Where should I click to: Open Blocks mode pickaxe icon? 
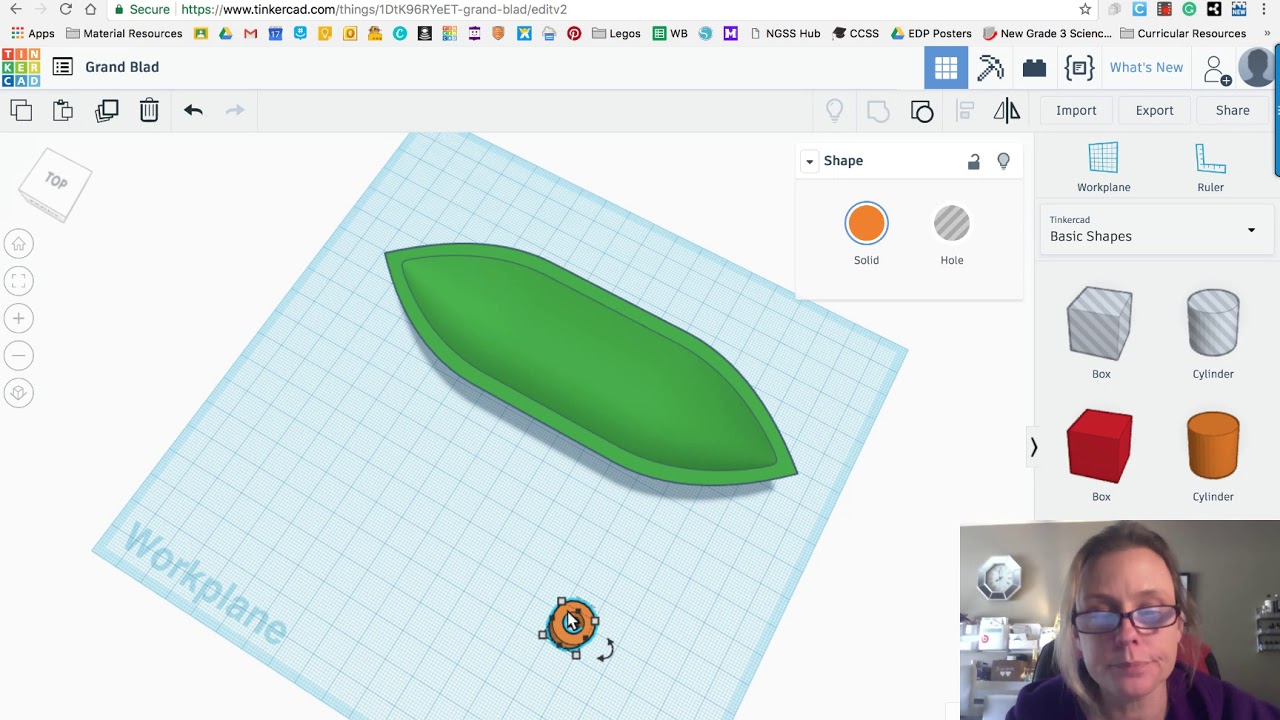[990, 67]
